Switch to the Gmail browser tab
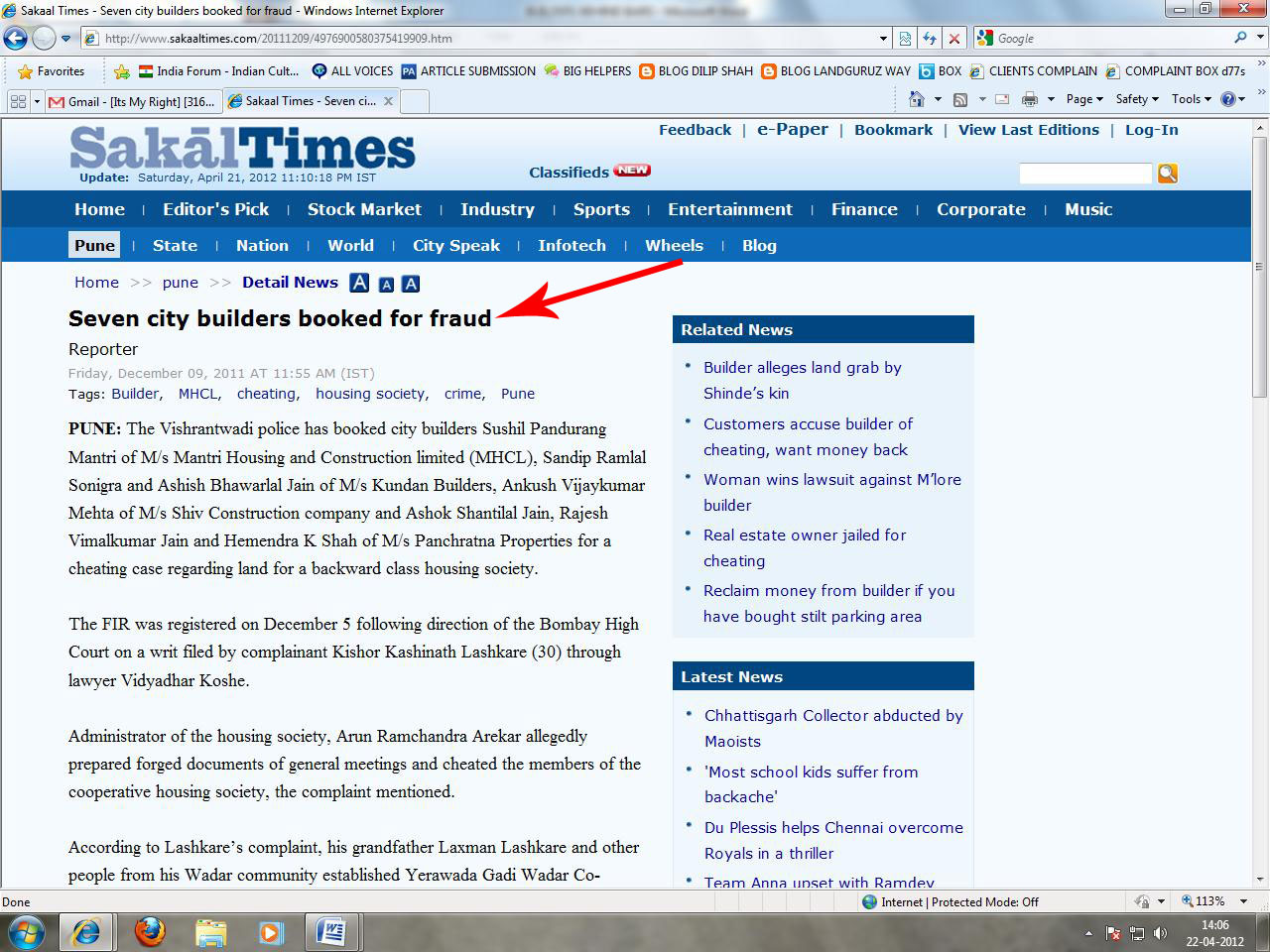The image size is (1270, 952). (133, 101)
